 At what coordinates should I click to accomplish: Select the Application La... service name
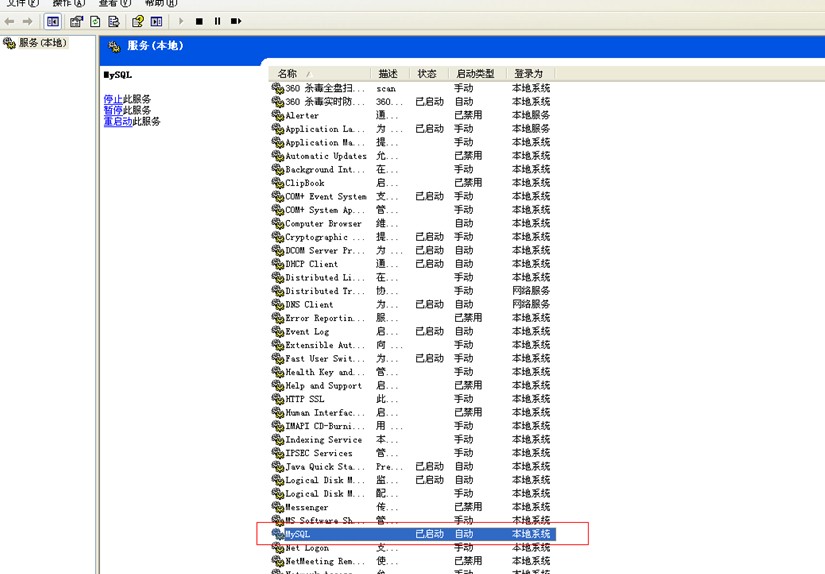tap(325, 128)
